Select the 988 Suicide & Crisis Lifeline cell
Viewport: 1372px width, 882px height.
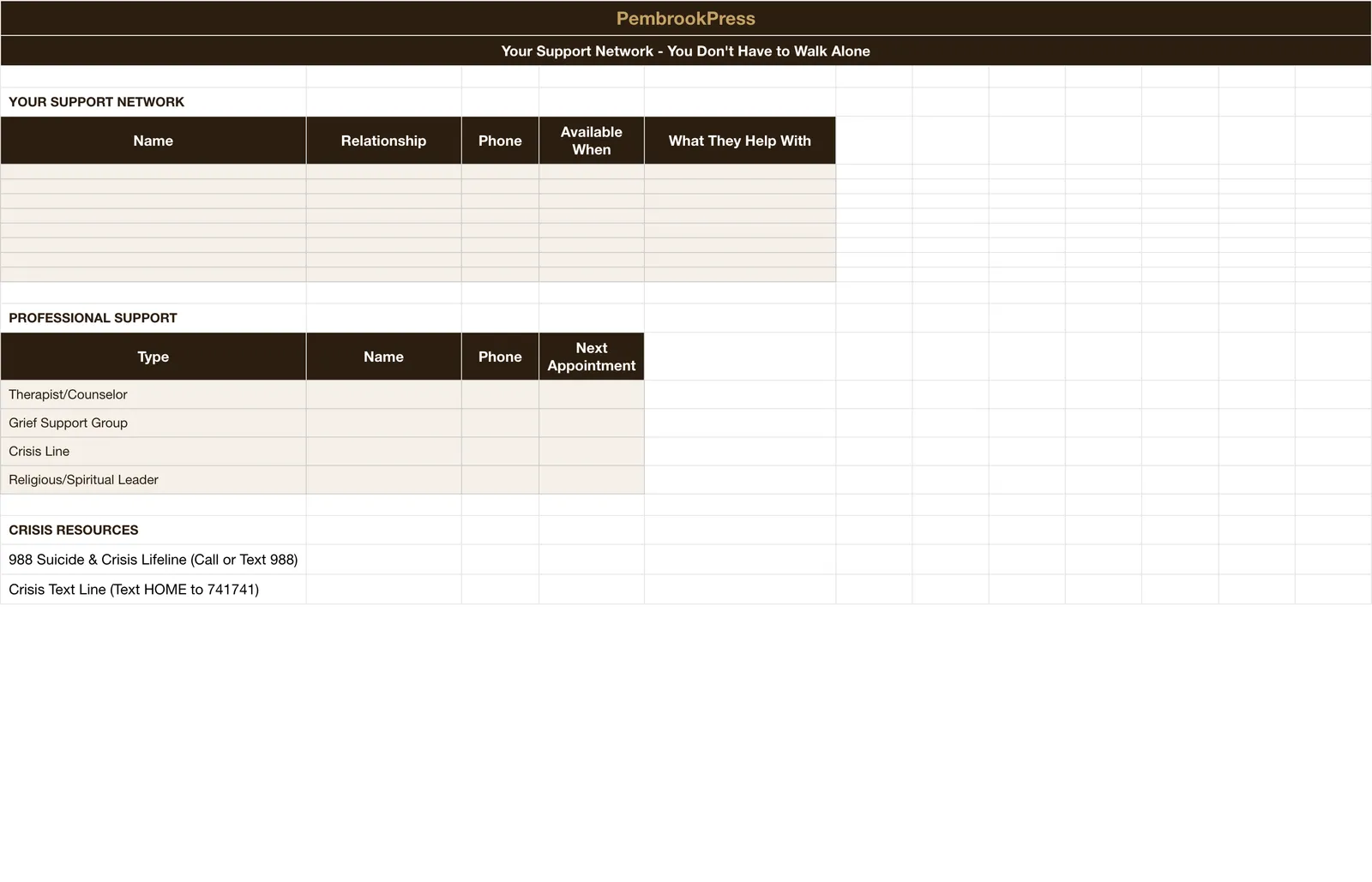[153, 560]
